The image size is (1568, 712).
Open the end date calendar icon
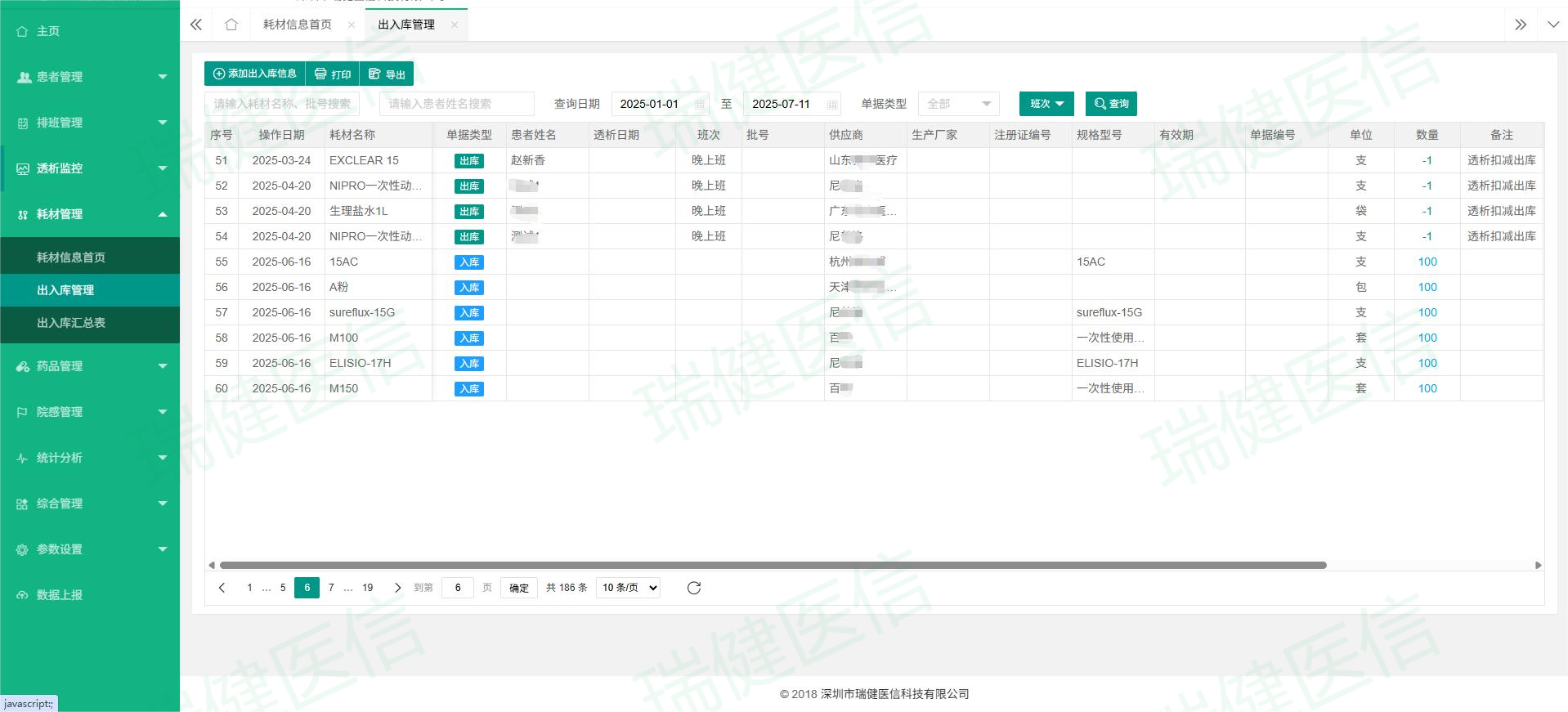[x=831, y=105]
